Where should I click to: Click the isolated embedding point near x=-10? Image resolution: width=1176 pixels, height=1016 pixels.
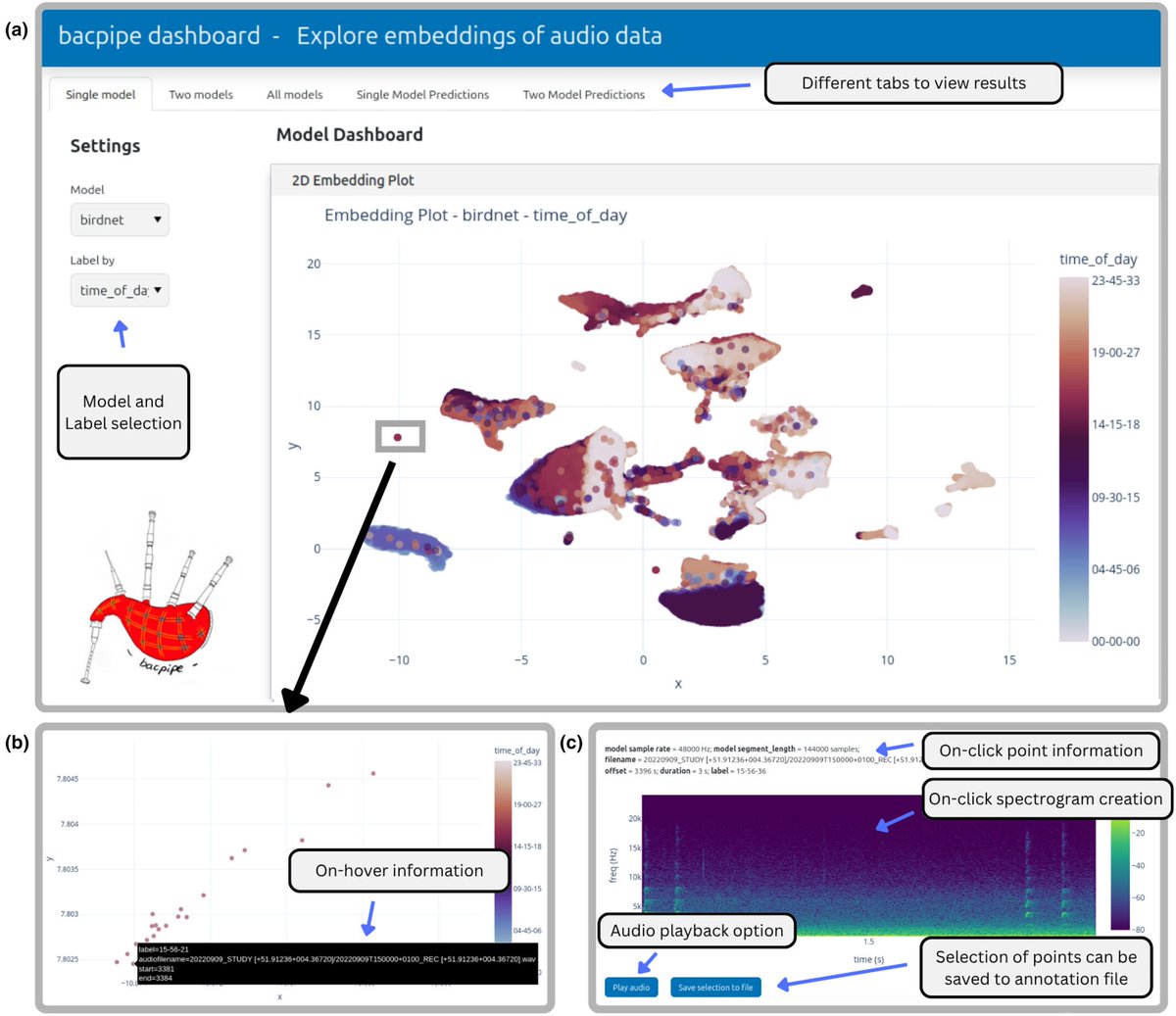397,437
